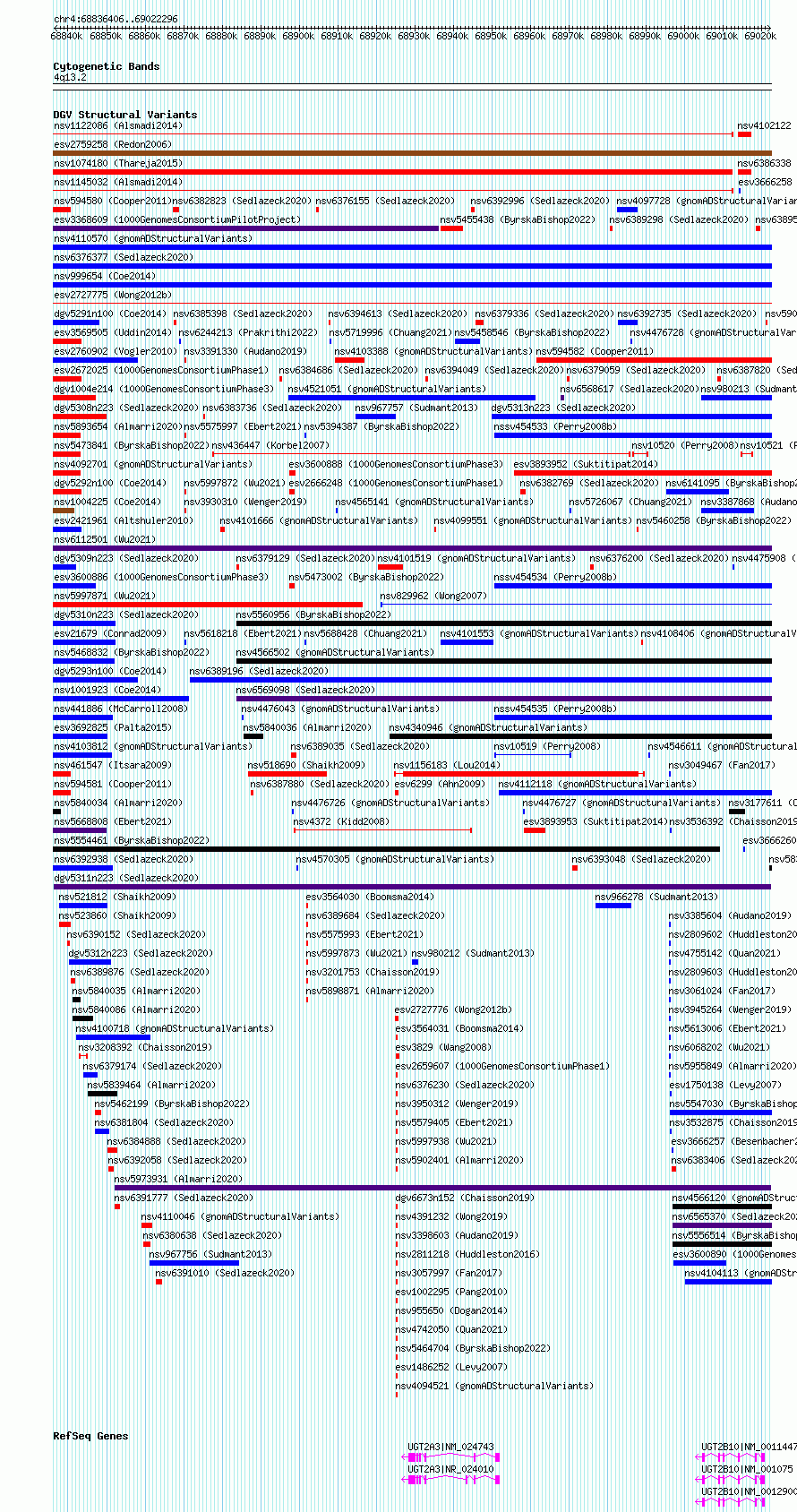Select esv1486252 (Levy2007) label

coord(451,1367)
